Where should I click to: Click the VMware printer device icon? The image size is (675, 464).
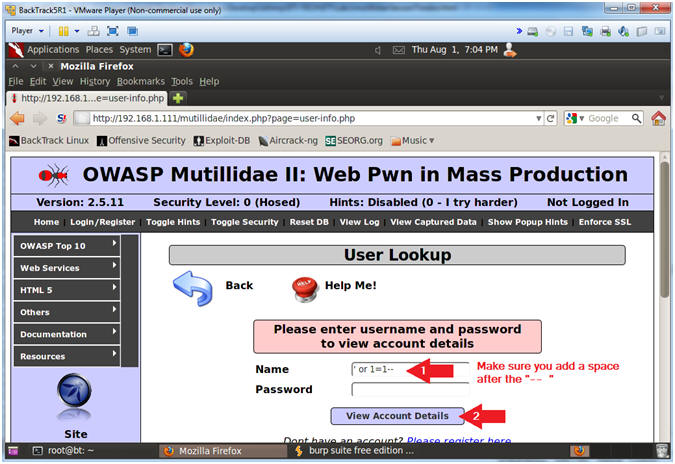pyautogui.click(x=605, y=31)
